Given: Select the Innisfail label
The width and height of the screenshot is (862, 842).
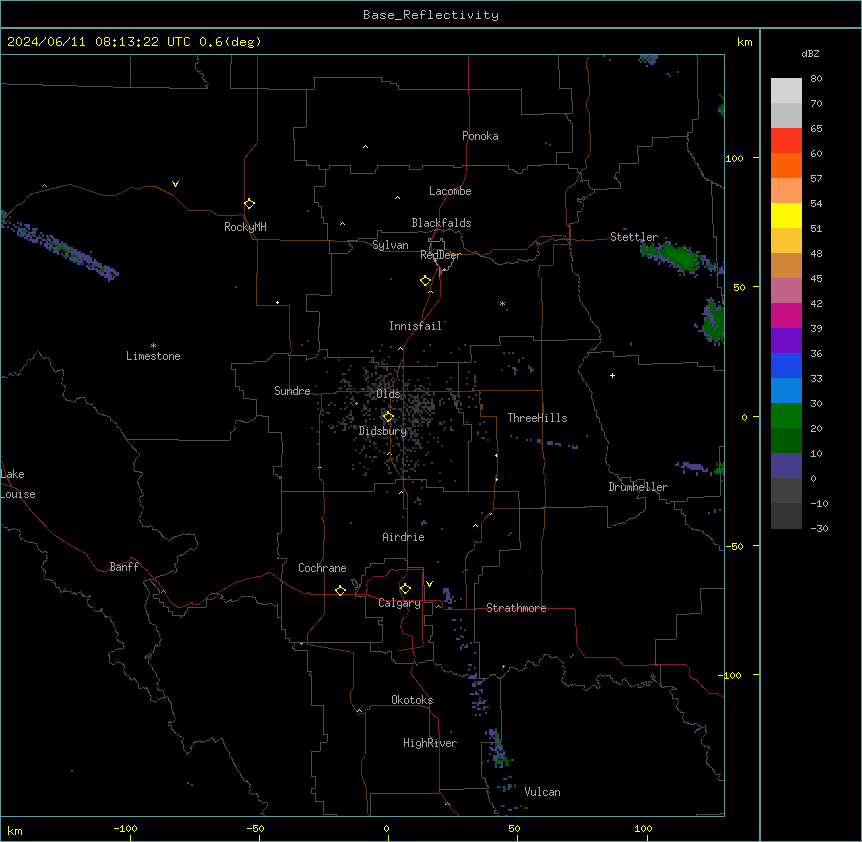Looking at the screenshot, I should click(x=415, y=326).
